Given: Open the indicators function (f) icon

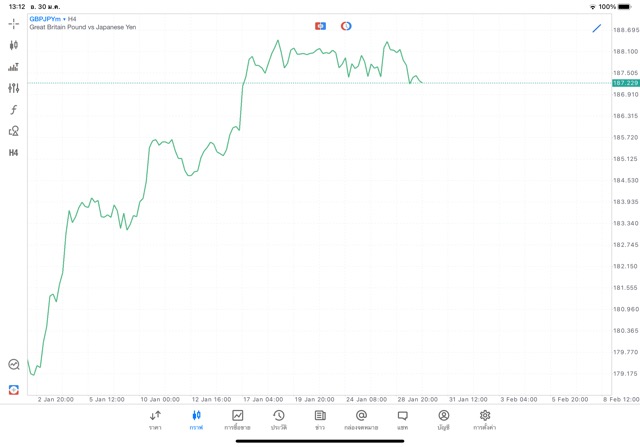Looking at the screenshot, I should tap(13, 110).
